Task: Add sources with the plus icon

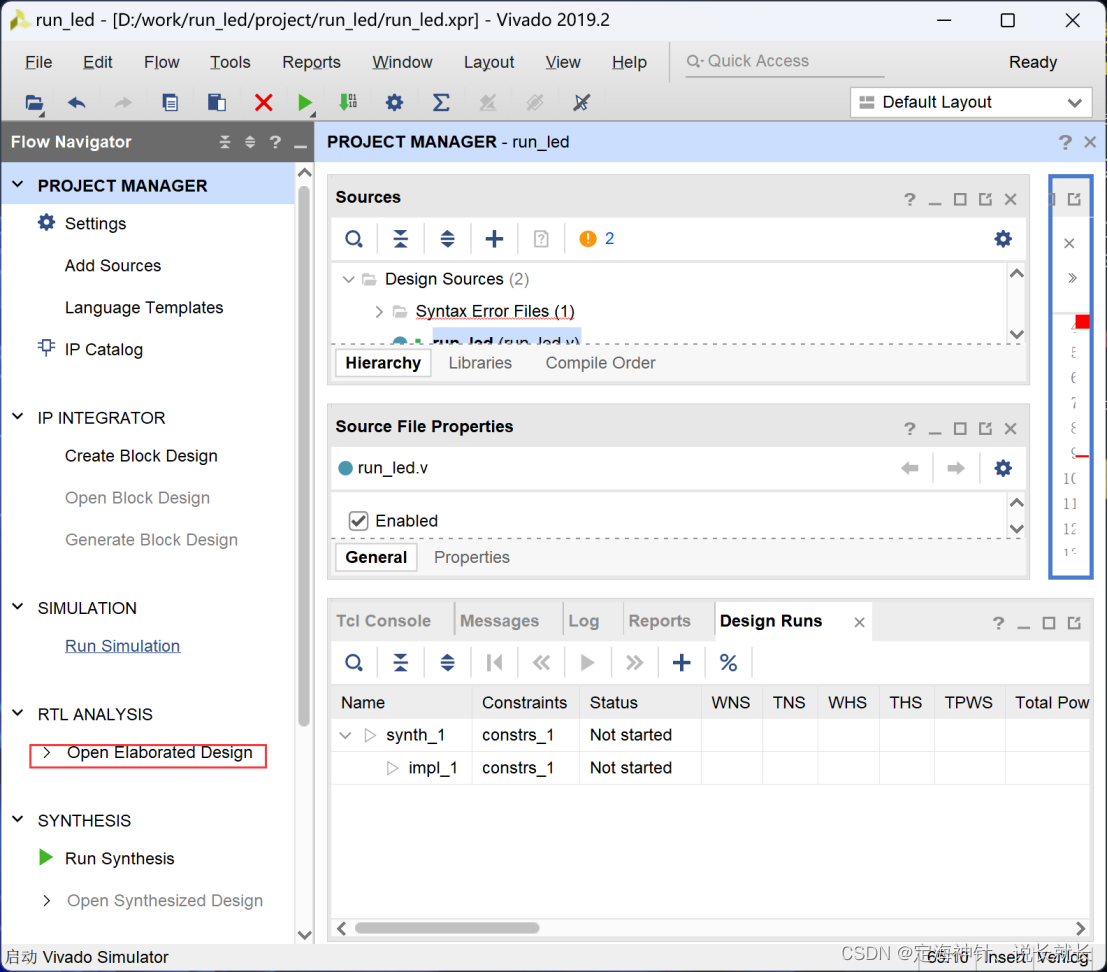Action: pyautogui.click(x=494, y=239)
